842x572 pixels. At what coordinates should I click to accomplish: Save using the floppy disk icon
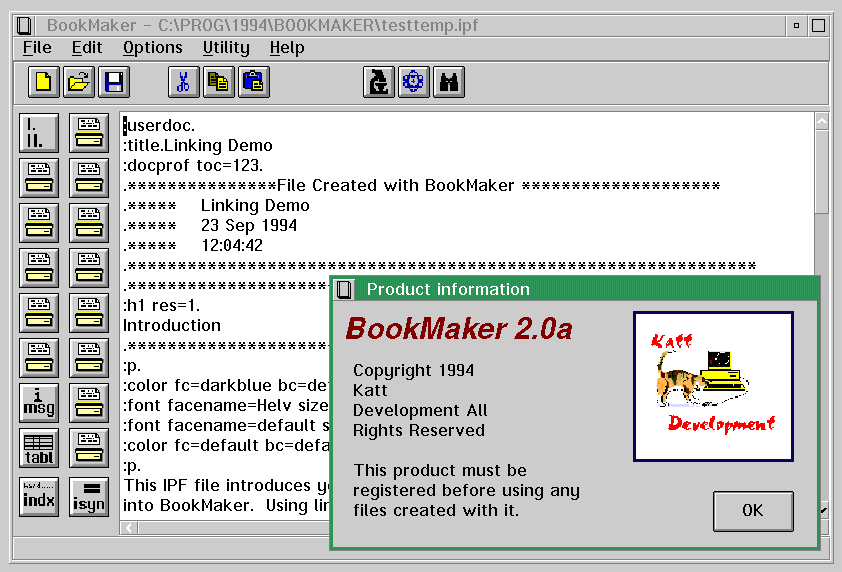[x=114, y=82]
